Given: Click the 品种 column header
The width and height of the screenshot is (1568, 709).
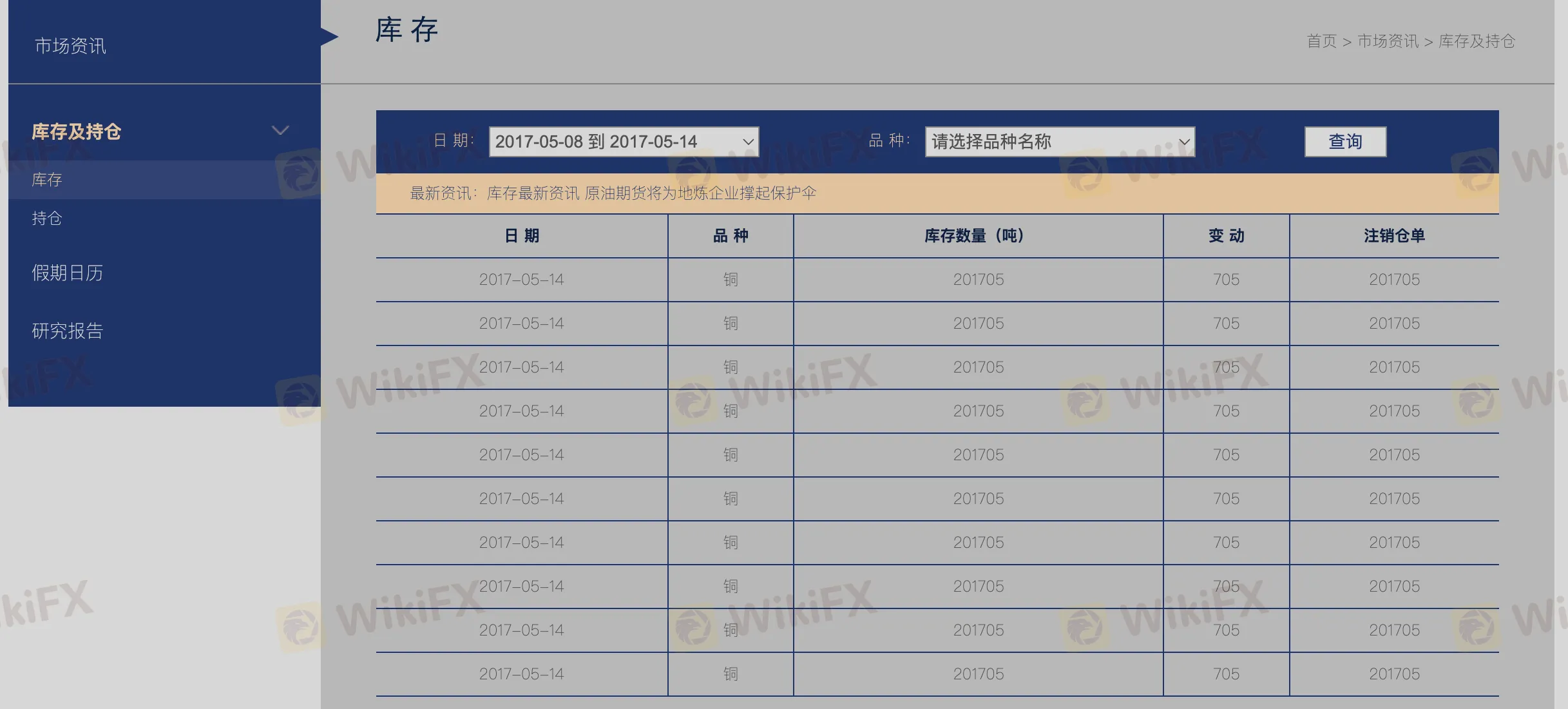Looking at the screenshot, I should tap(730, 236).
